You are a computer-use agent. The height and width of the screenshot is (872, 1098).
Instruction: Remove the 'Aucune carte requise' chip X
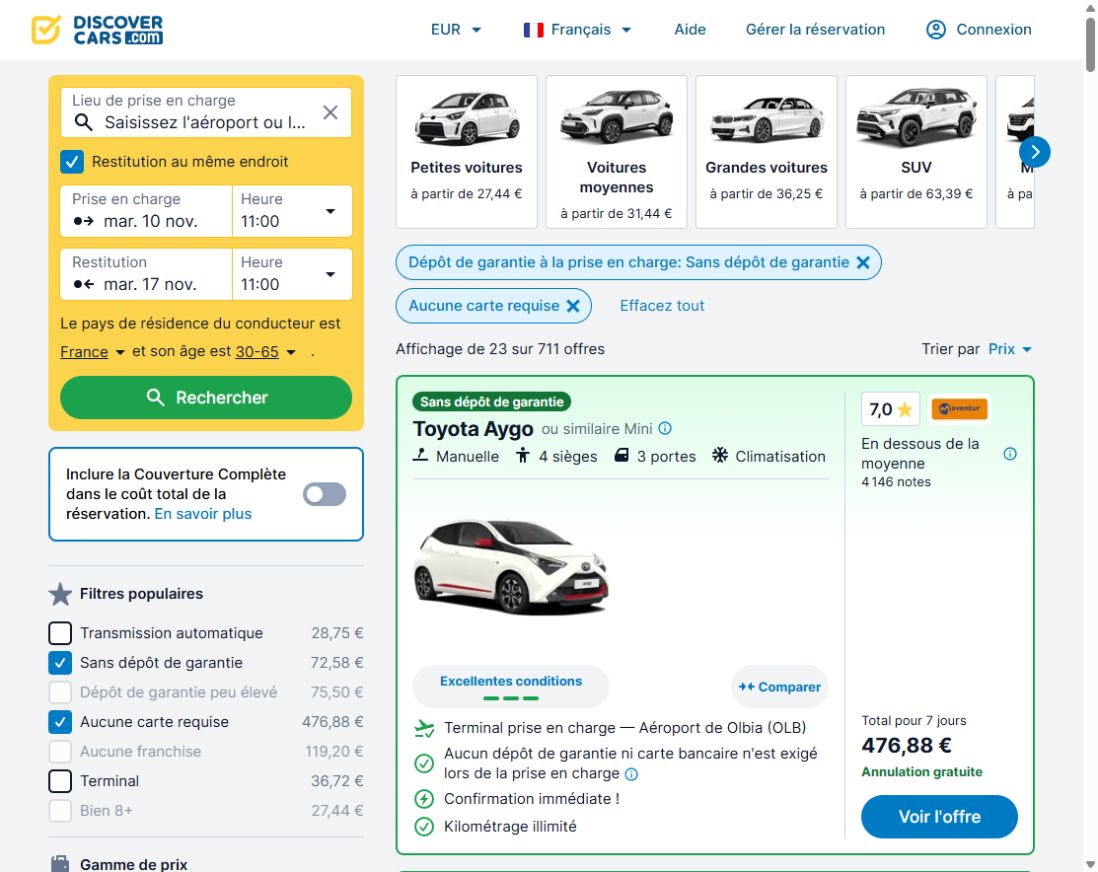tap(573, 306)
